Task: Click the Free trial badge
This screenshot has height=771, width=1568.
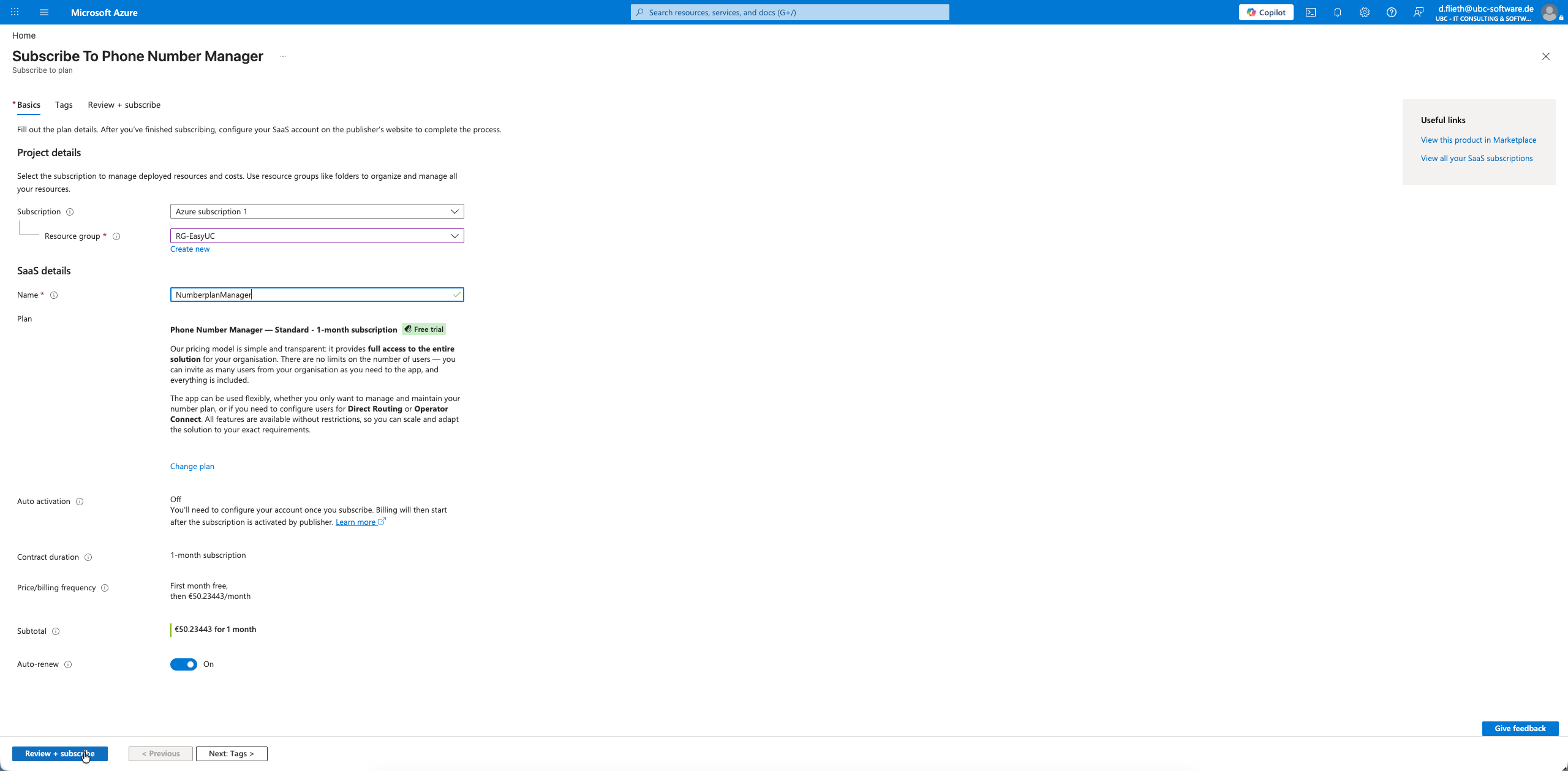Action: (x=424, y=329)
